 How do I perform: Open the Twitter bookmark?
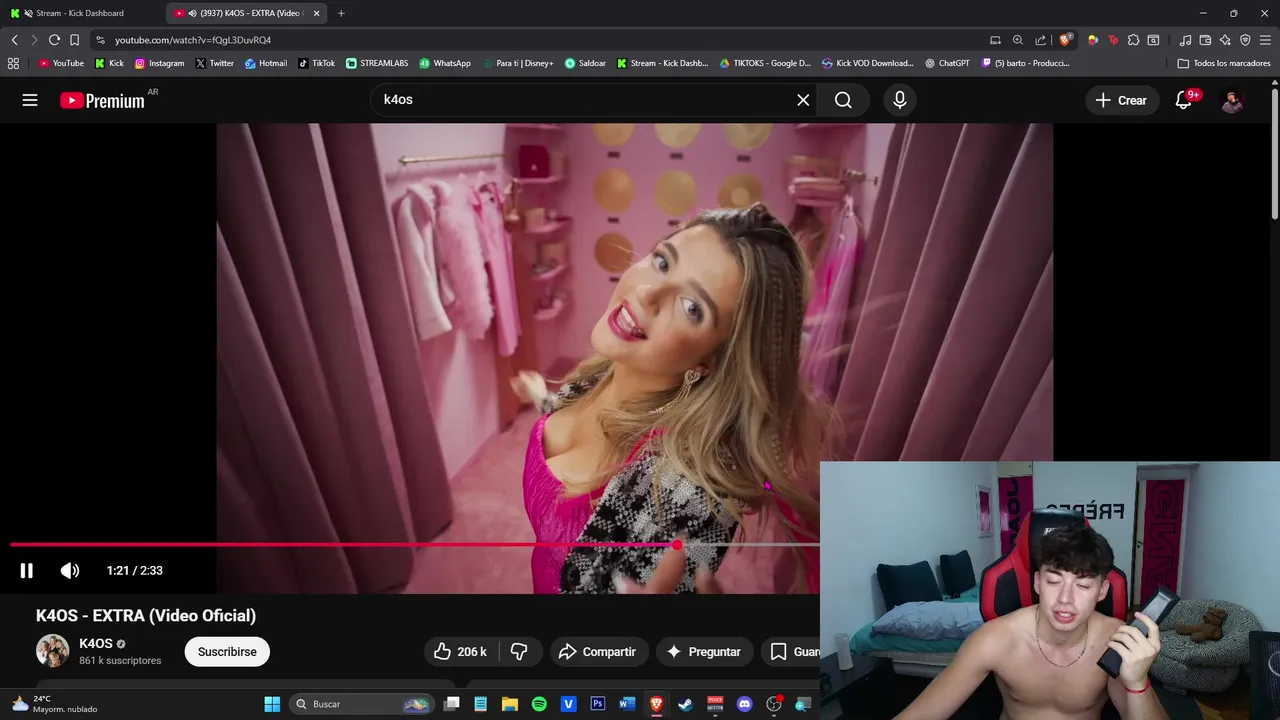(215, 63)
